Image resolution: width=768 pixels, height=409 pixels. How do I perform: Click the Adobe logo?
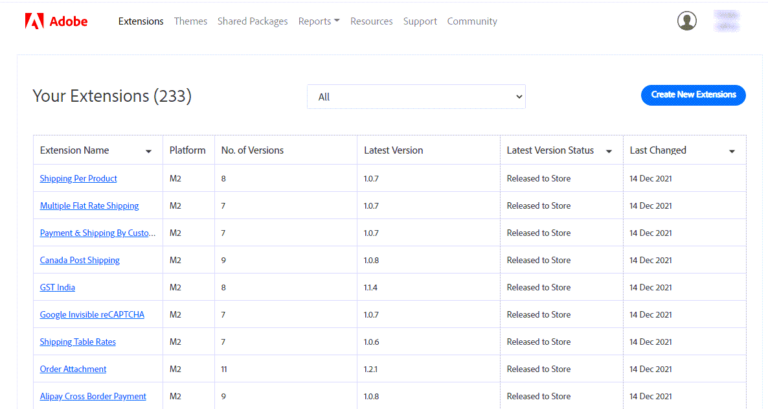(x=56, y=21)
